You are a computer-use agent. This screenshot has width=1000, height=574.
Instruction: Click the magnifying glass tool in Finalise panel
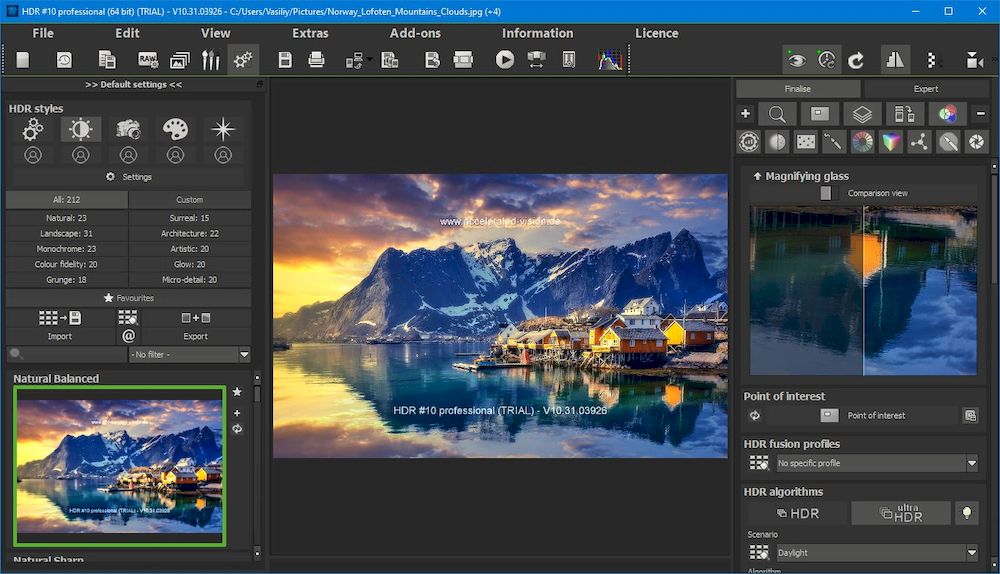pos(777,114)
